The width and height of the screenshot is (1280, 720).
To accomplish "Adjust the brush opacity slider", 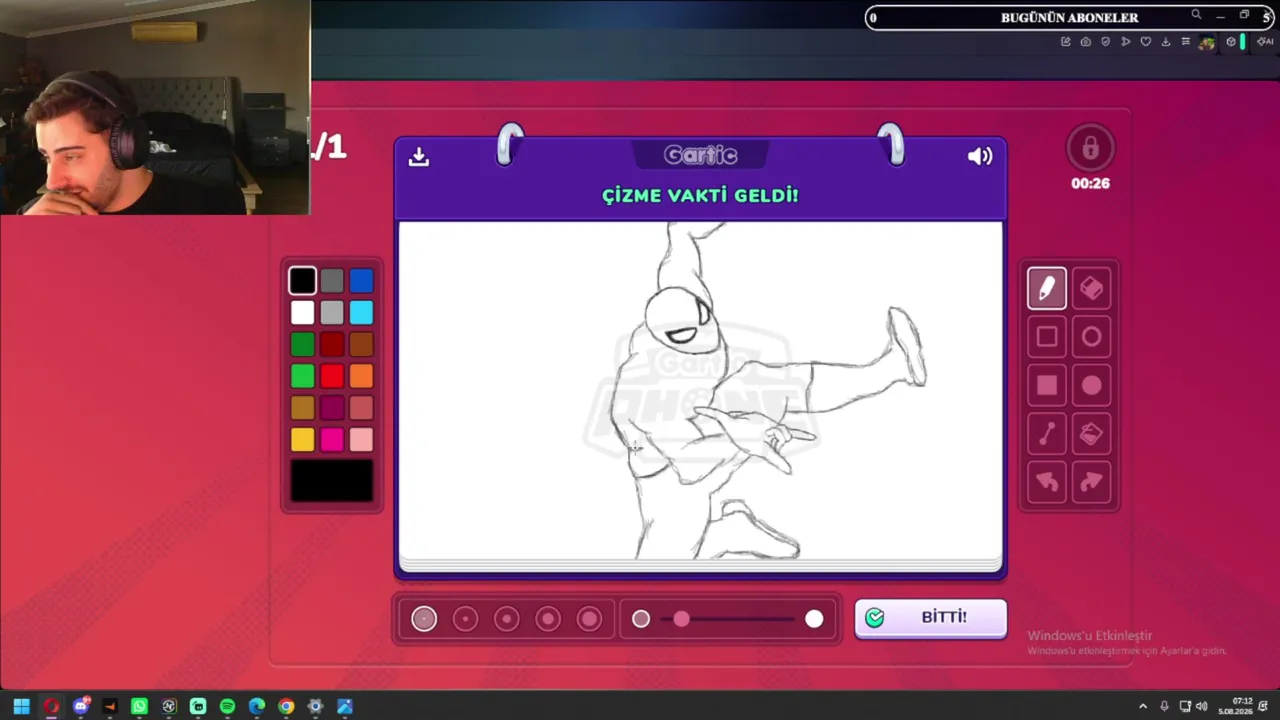I will point(727,619).
